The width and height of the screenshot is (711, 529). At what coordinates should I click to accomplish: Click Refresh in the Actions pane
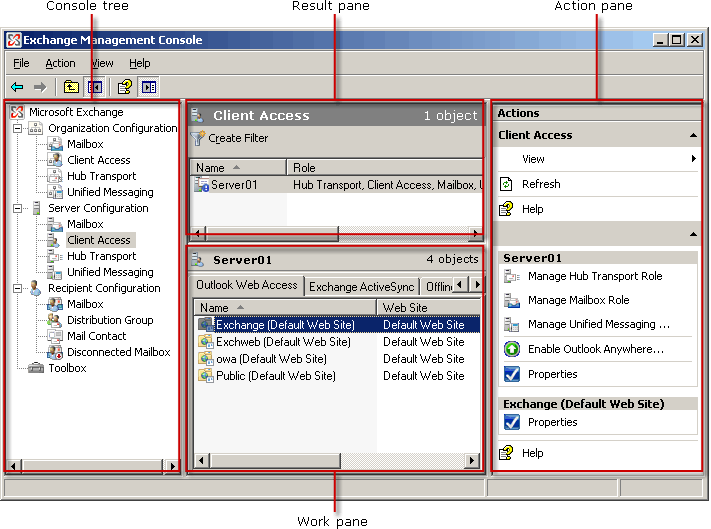(x=541, y=184)
